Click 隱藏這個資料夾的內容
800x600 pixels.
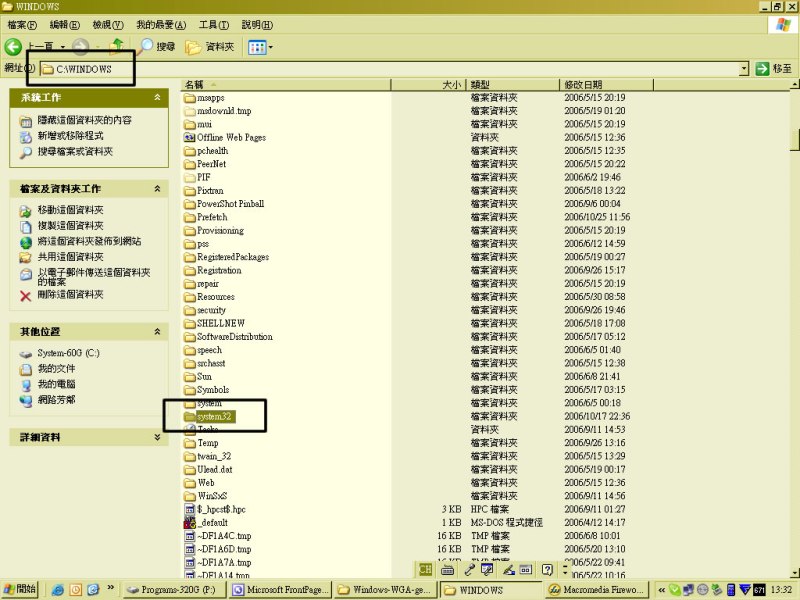point(84,120)
